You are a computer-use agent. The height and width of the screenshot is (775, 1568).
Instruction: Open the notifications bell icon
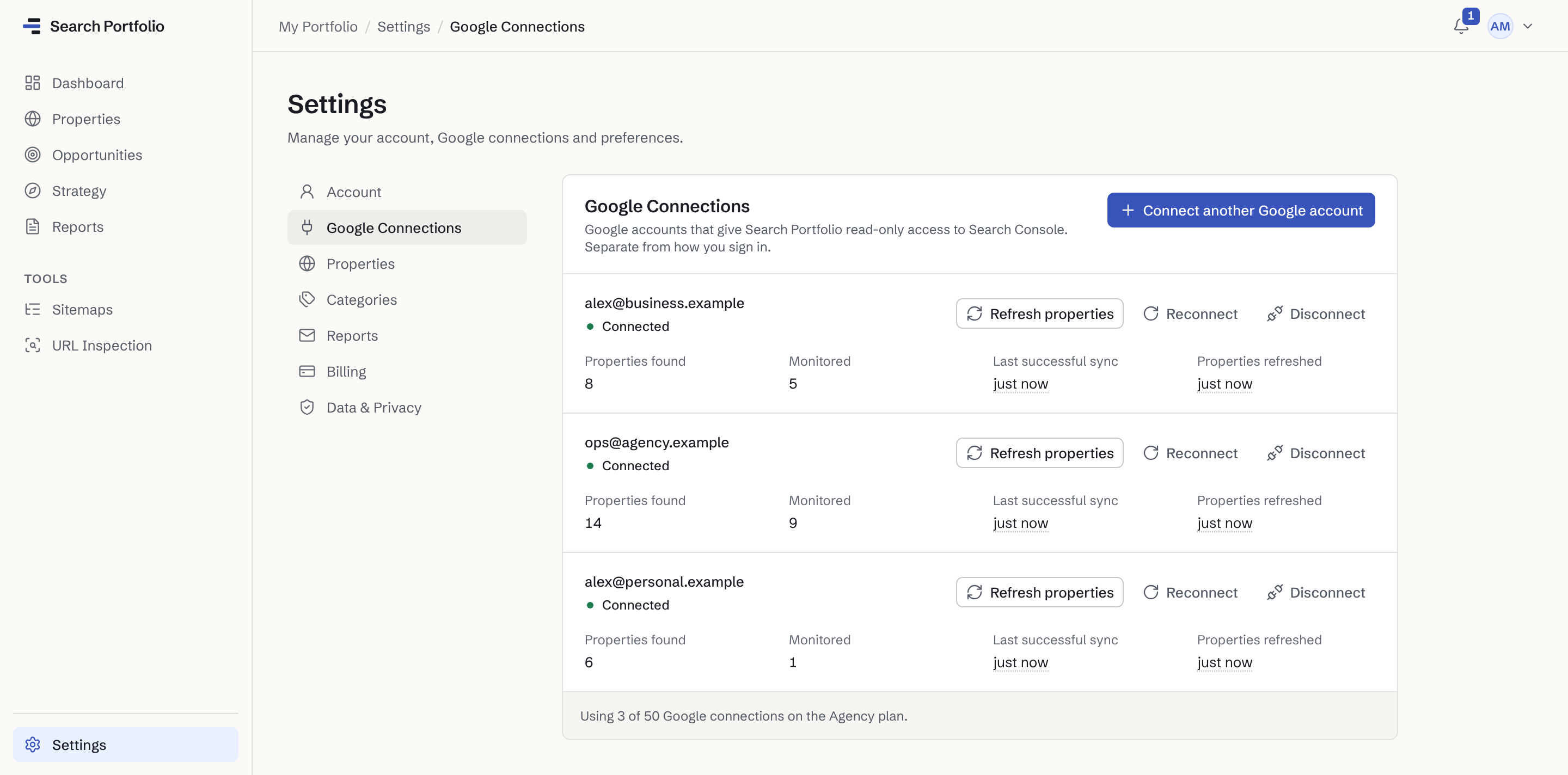coord(1461,26)
